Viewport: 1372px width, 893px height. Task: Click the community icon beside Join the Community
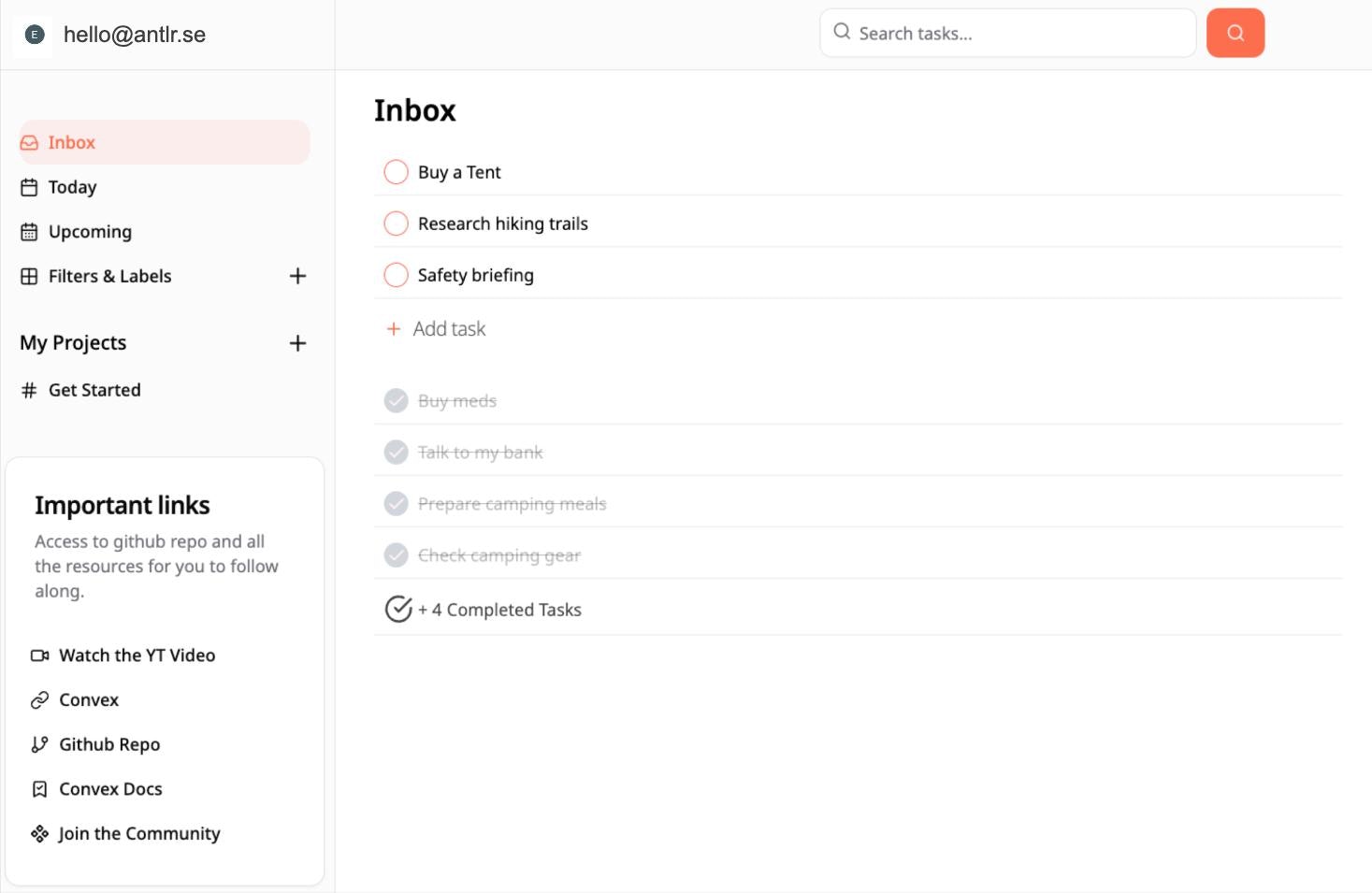click(39, 834)
